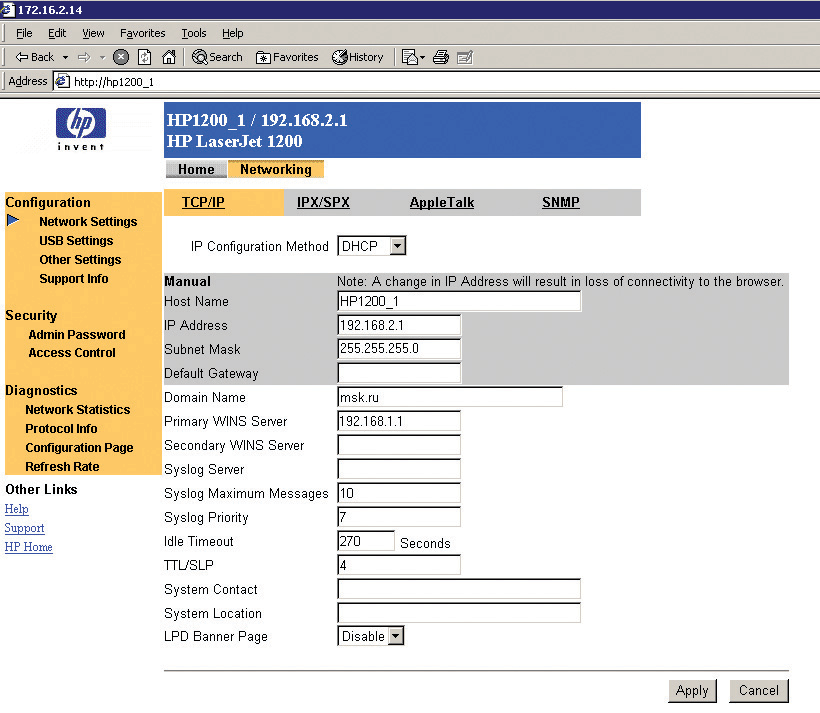Screen dimensions: 820x713
Task: Open the Help menu
Action: [x=233, y=33]
